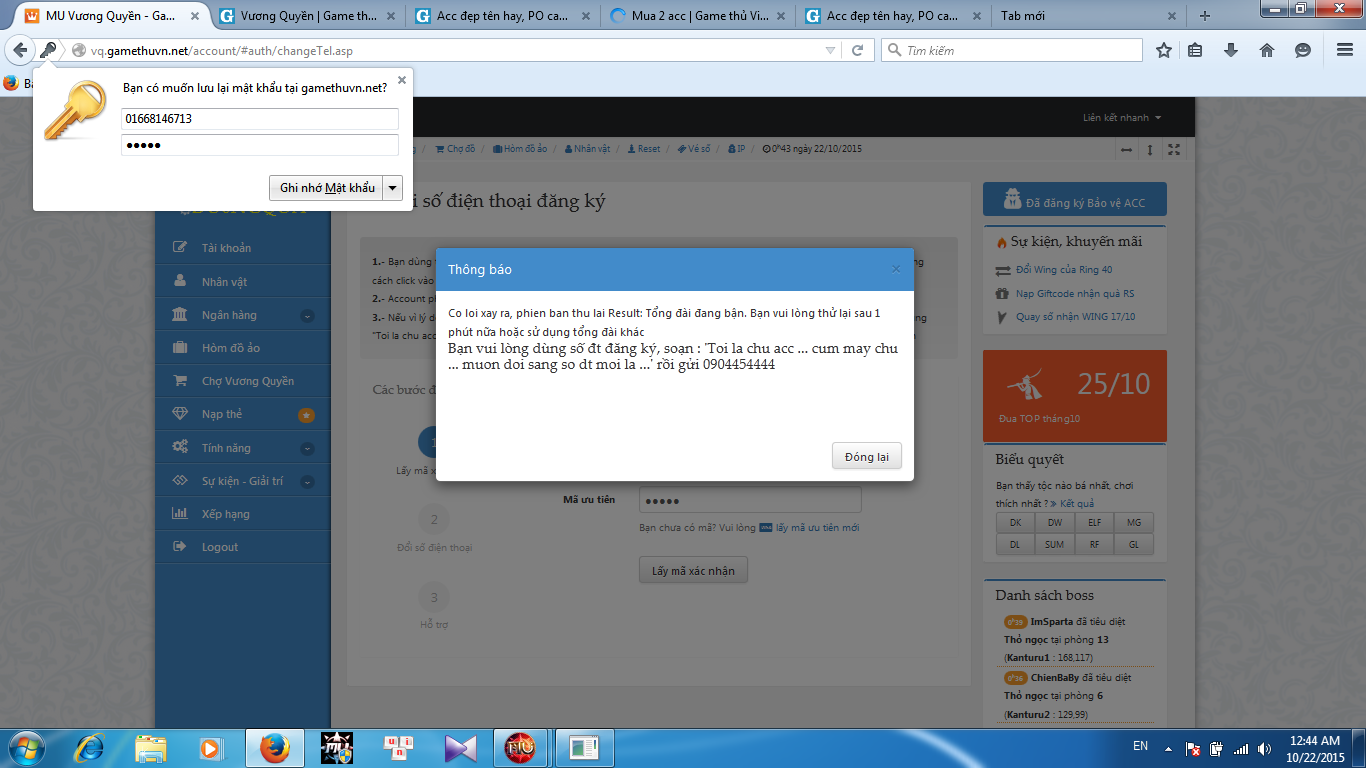Image resolution: width=1366 pixels, height=768 pixels.
Task: Click the Đóng lại button
Action: coord(866,456)
